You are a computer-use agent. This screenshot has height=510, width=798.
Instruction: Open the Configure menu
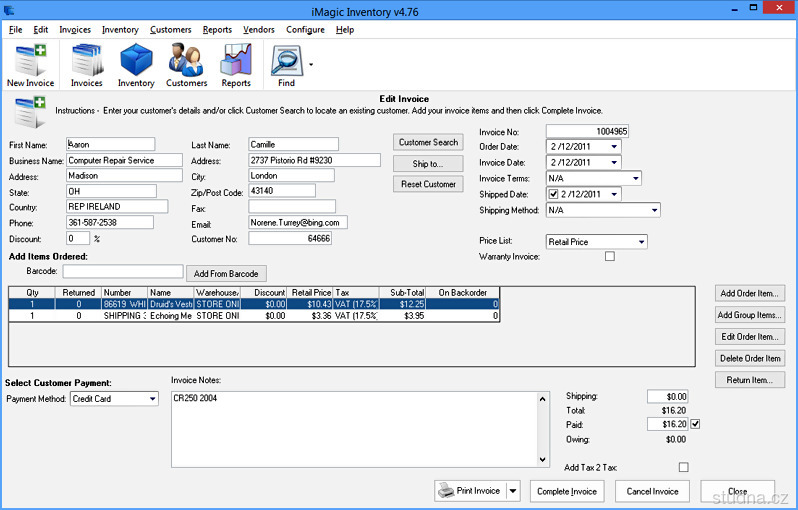click(x=305, y=30)
